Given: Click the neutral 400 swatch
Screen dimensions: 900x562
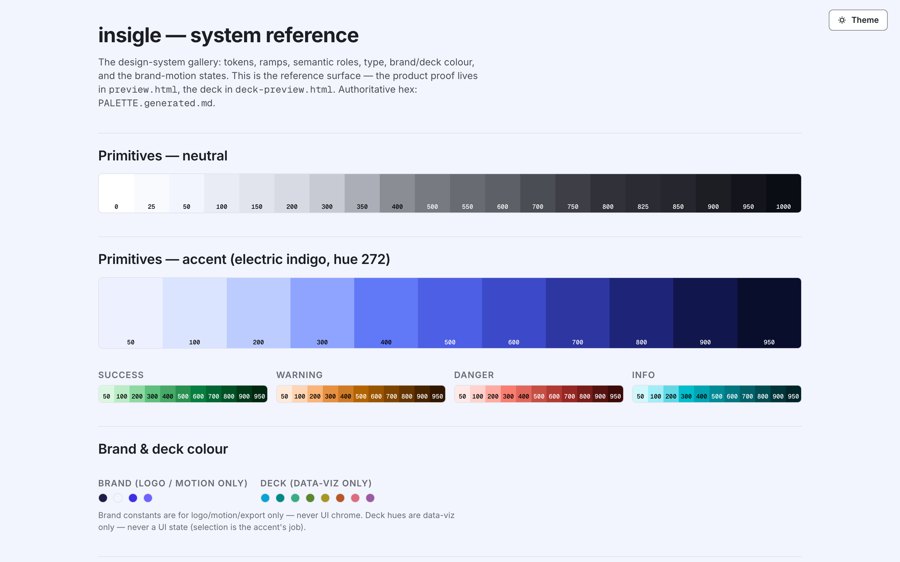Looking at the screenshot, I should (397, 193).
